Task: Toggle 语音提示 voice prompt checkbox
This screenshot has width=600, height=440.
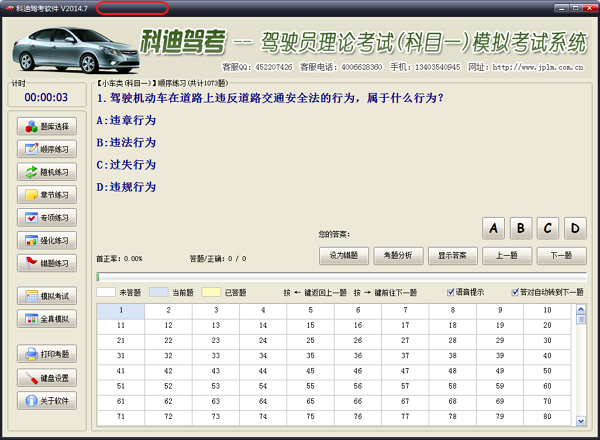Action: coord(453,293)
